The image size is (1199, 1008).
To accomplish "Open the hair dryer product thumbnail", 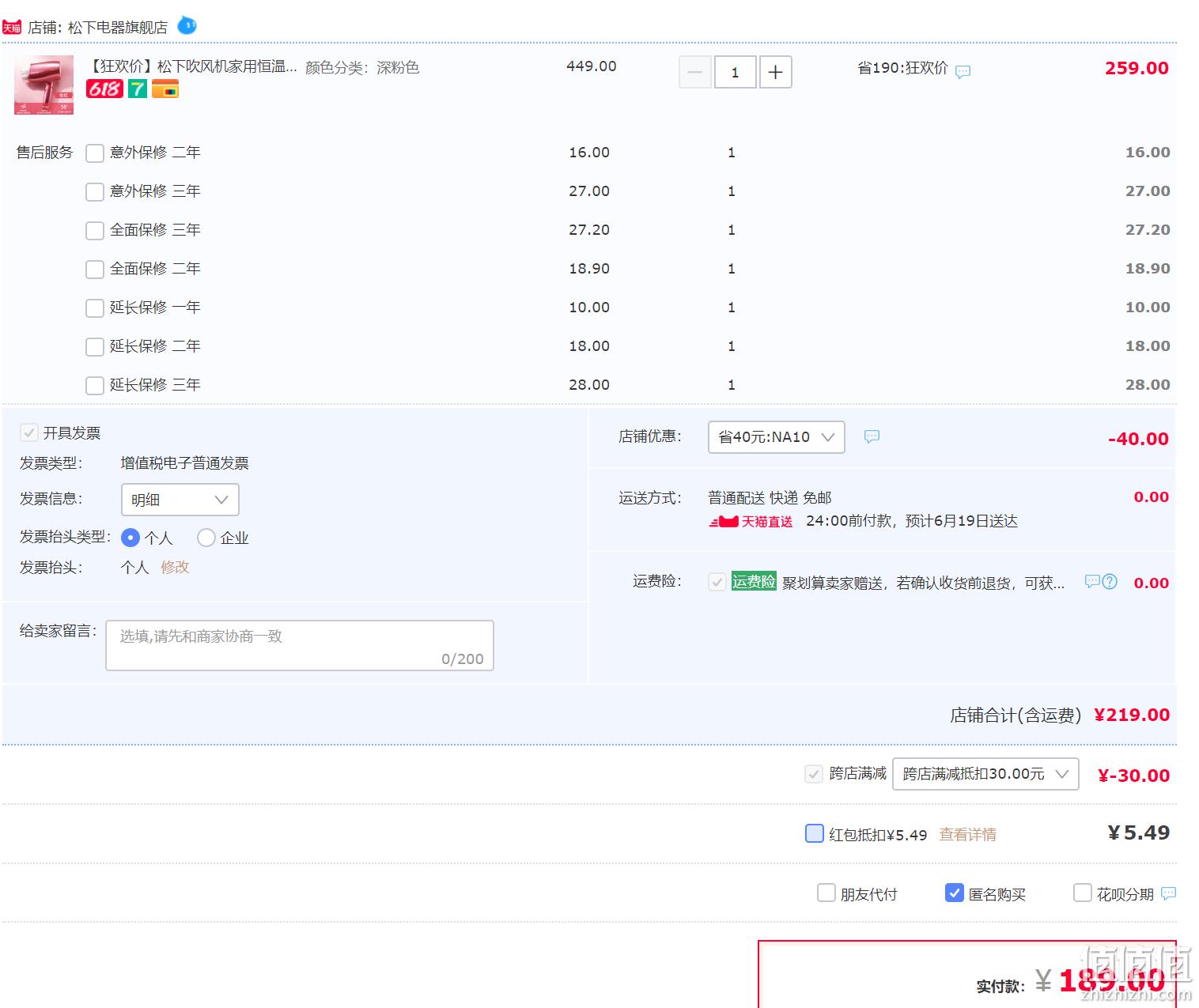I will [x=43, y=85].
